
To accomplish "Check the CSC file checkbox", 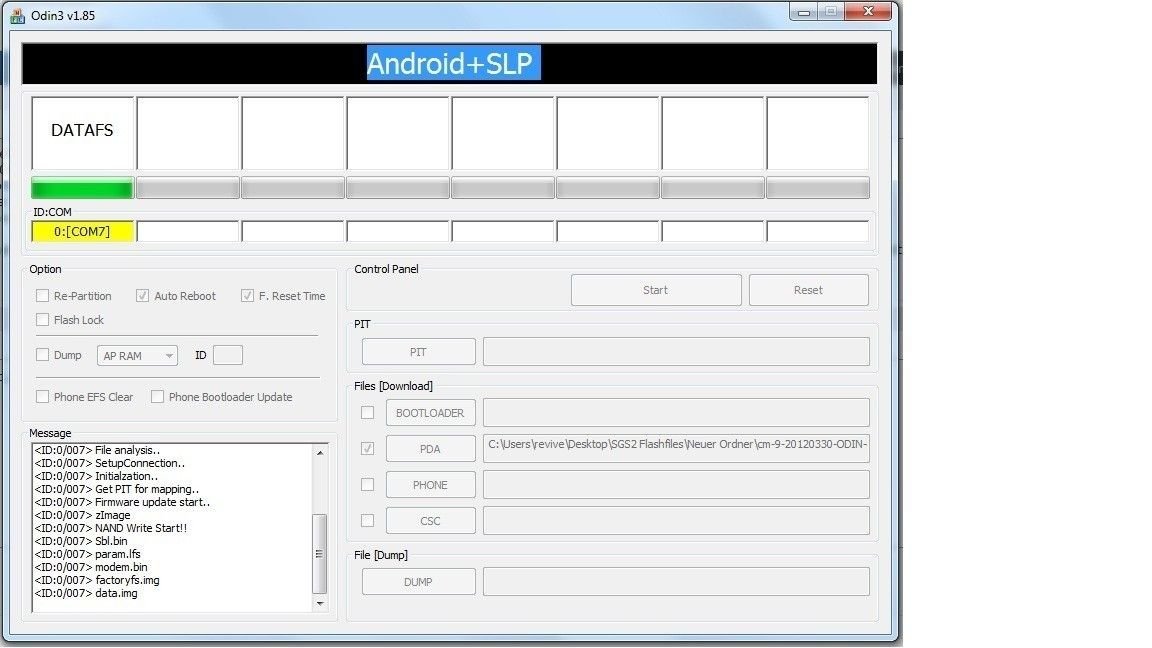I will click(x=367, y=521).
